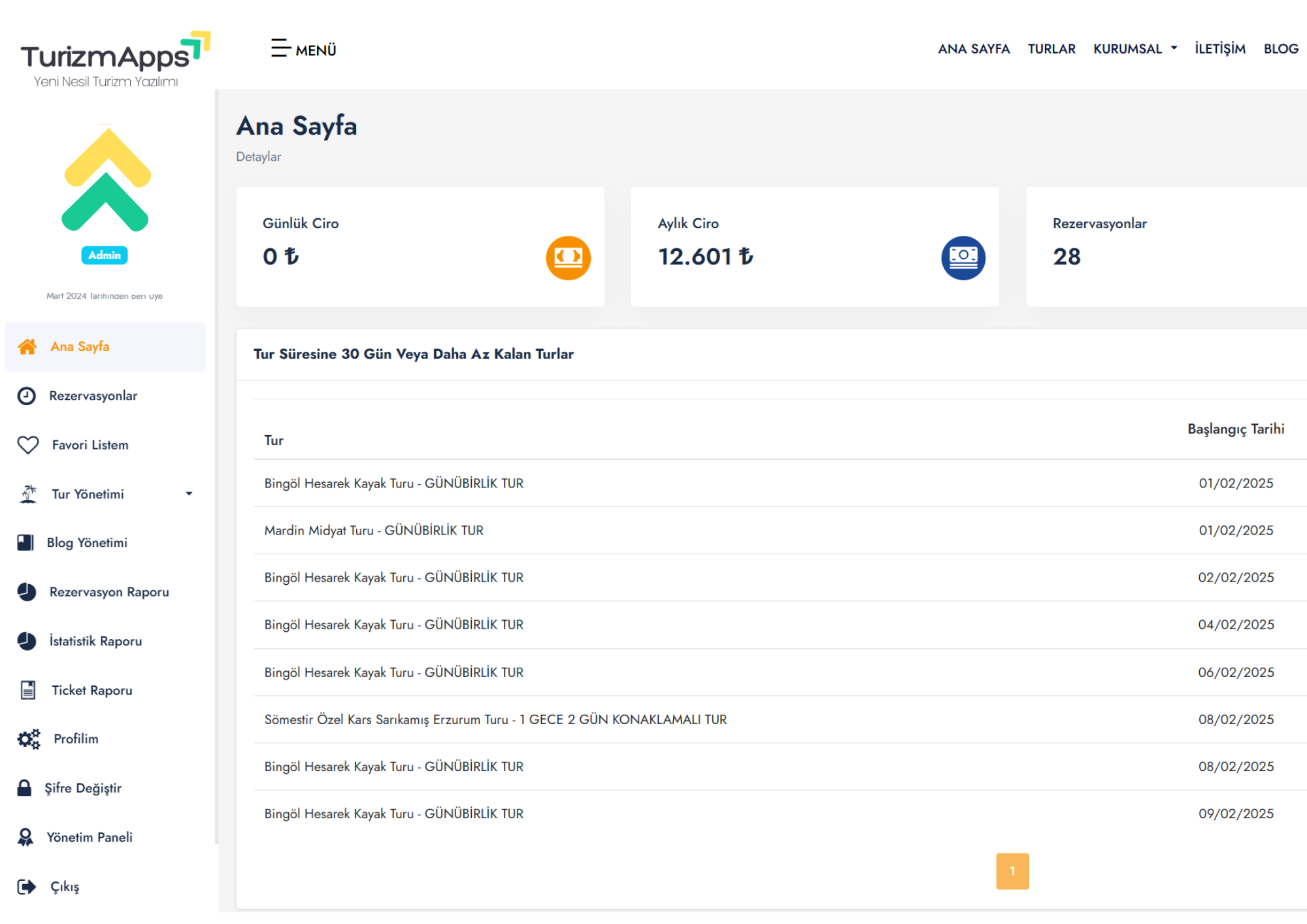Viewport: 1307px width, 924px height.
Task: Click the Tur Yönetimi palm tree icon
Action: [x=28, y=494]
